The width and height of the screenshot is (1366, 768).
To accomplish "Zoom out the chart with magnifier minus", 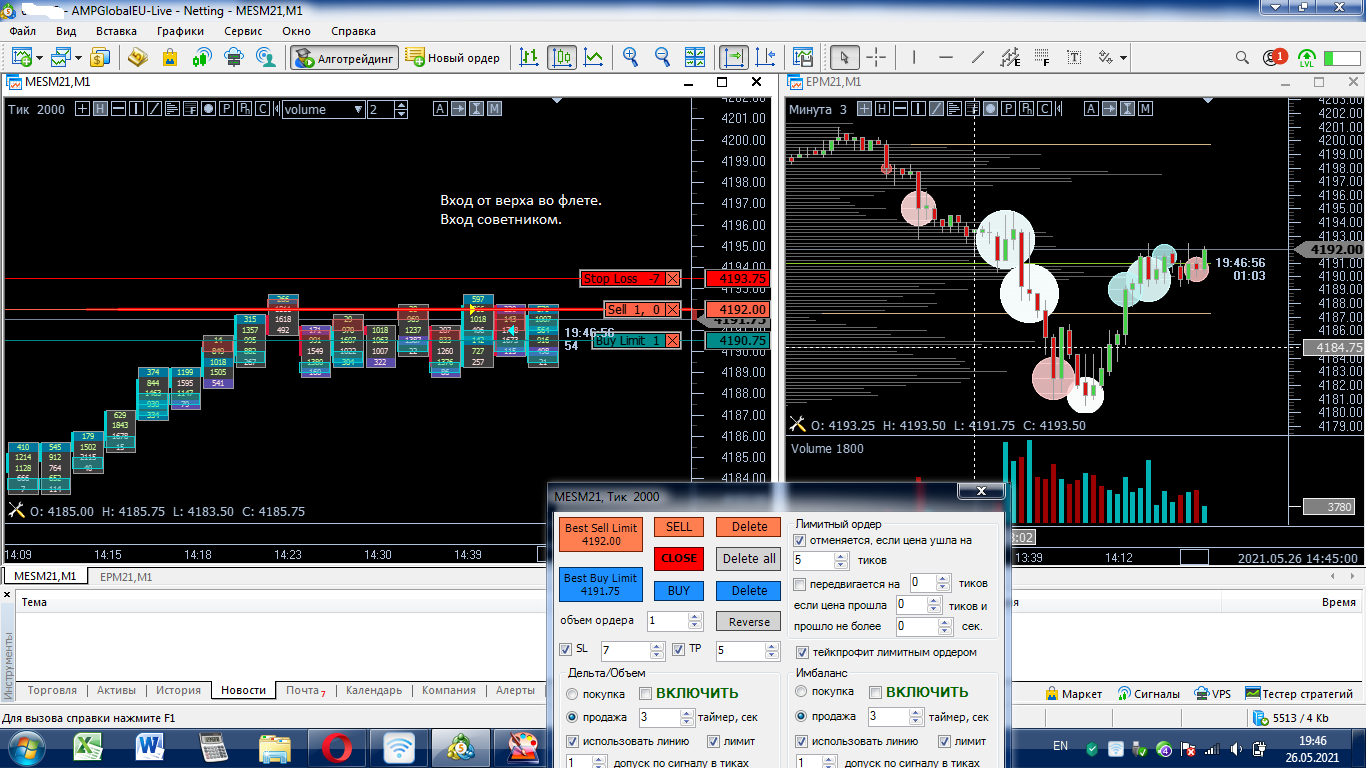I will pyautogui.click(x=662, y=58).
